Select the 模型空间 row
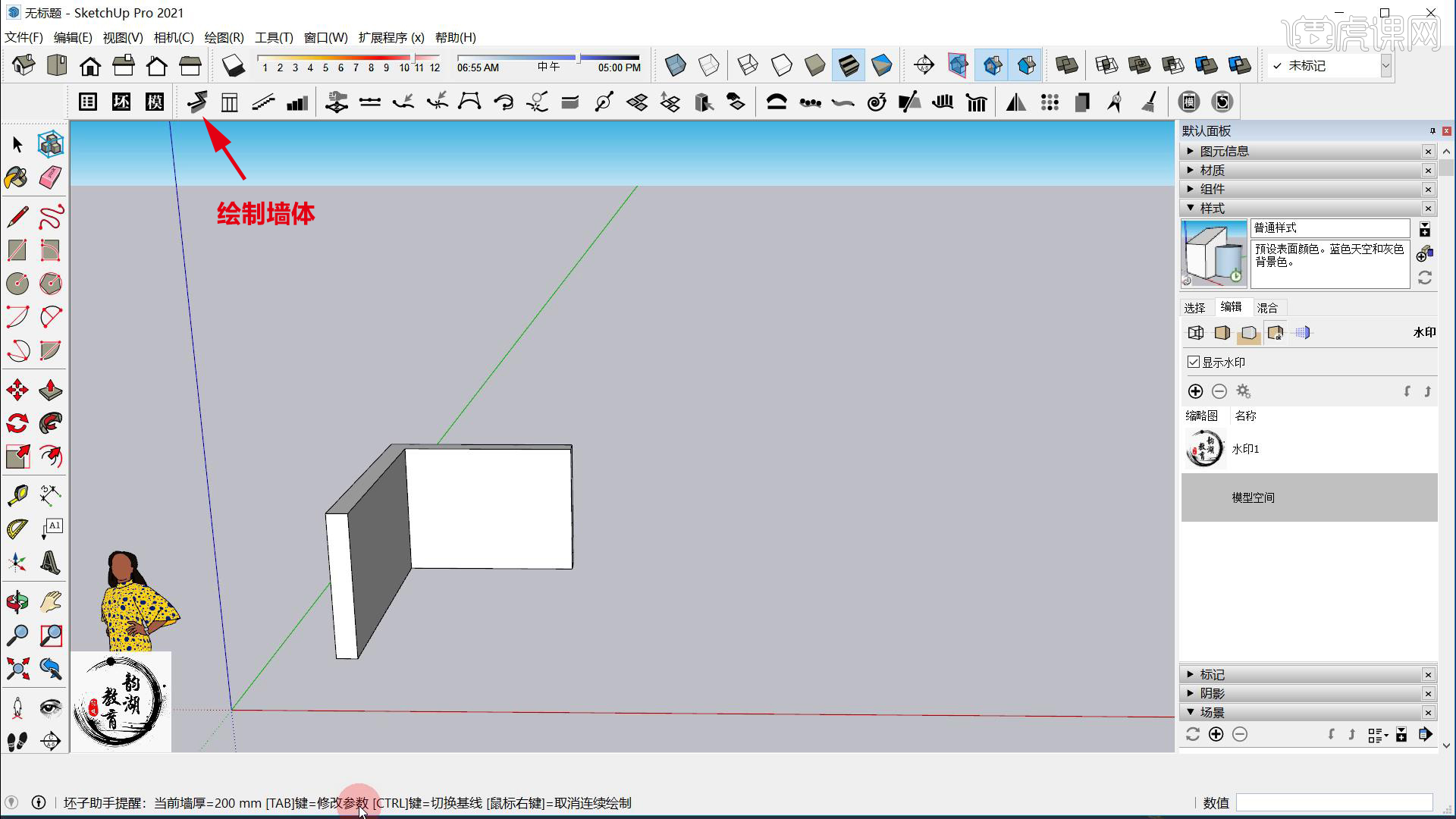The height and width of the screenshot is (819, 1456). (x=1309, y=497)
